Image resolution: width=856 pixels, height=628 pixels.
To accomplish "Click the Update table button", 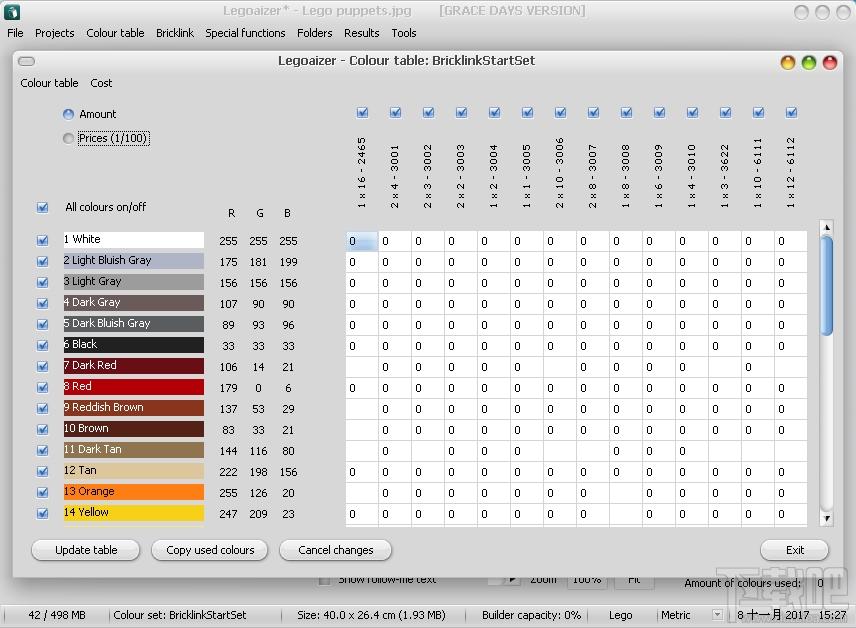I will pyautogui.click(x=86, y=550).
